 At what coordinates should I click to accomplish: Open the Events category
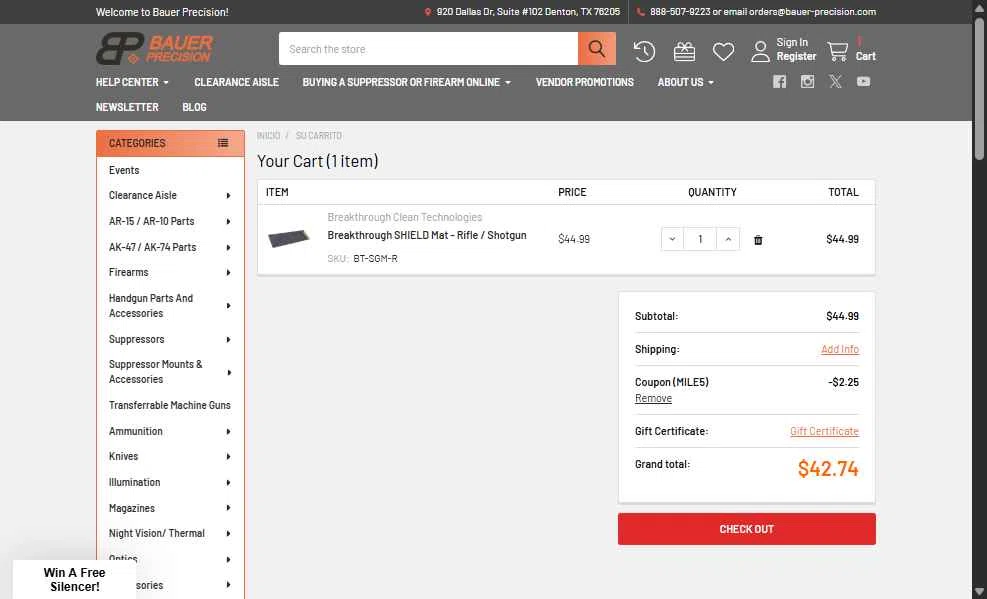(x=124, y=170)
